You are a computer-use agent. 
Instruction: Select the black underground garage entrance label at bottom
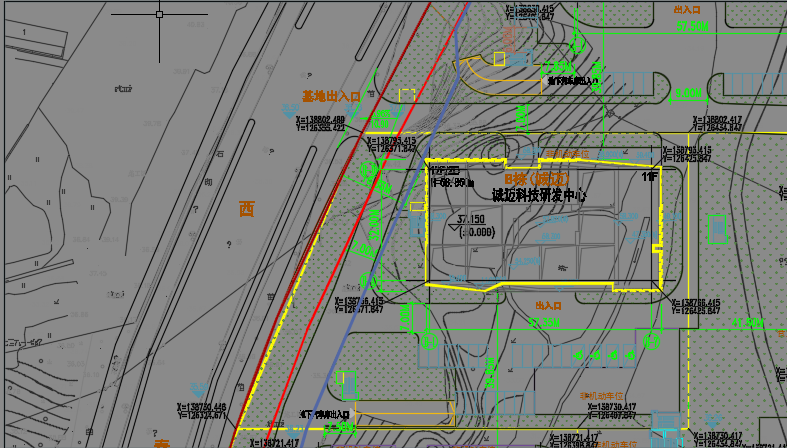click(x=324, y=415)
